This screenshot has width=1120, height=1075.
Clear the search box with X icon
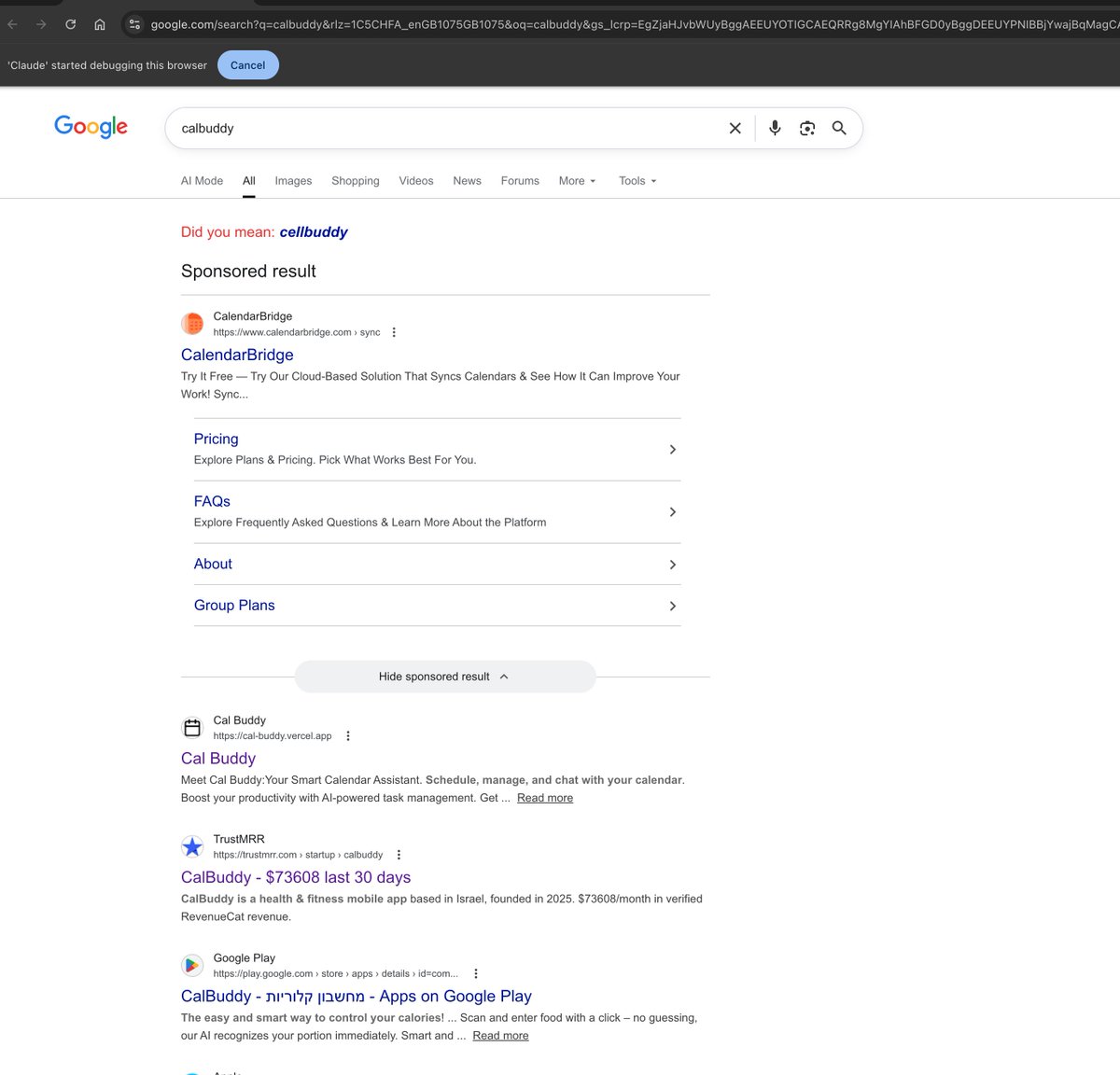[735, 129]
